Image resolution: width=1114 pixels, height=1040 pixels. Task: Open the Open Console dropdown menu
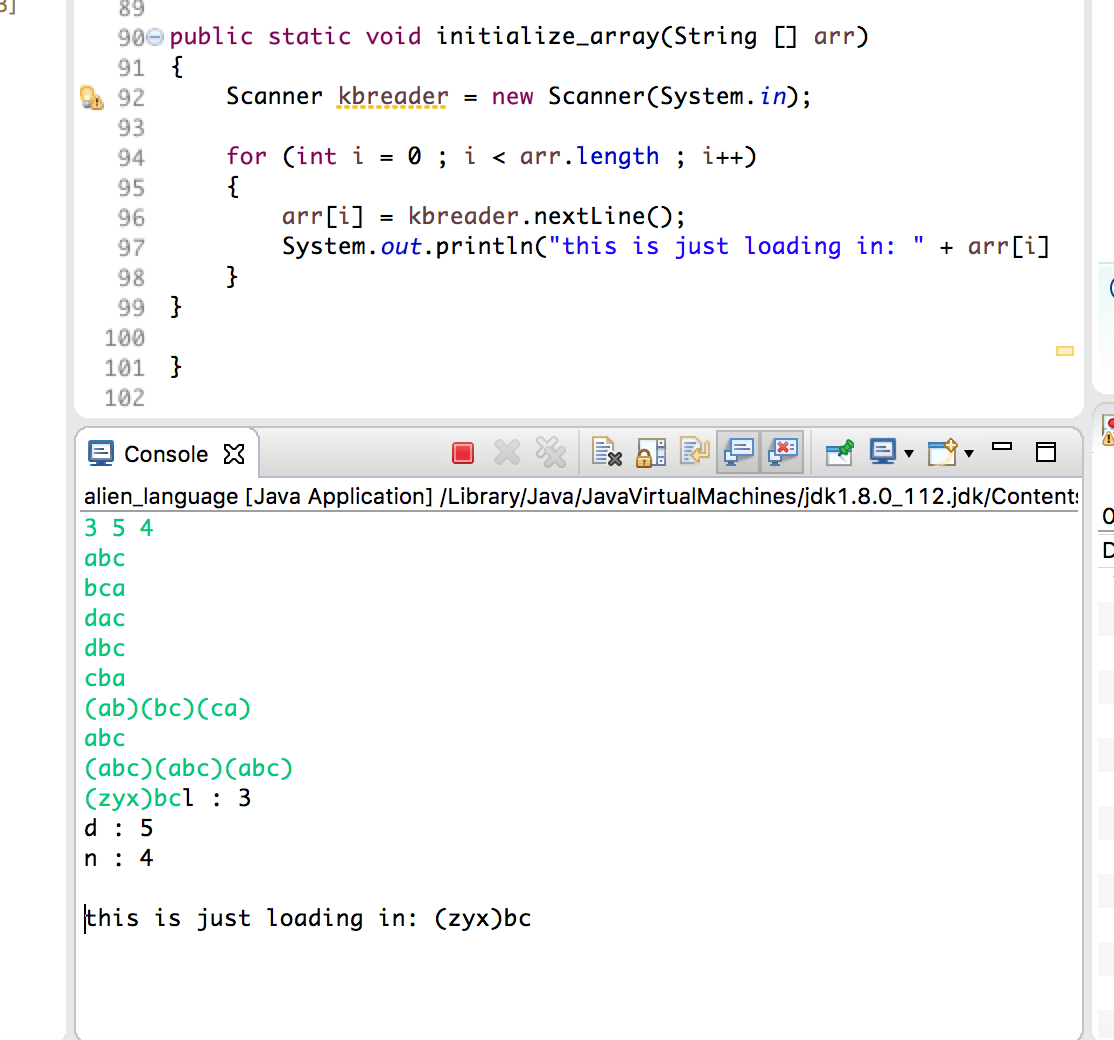point(969,452)
